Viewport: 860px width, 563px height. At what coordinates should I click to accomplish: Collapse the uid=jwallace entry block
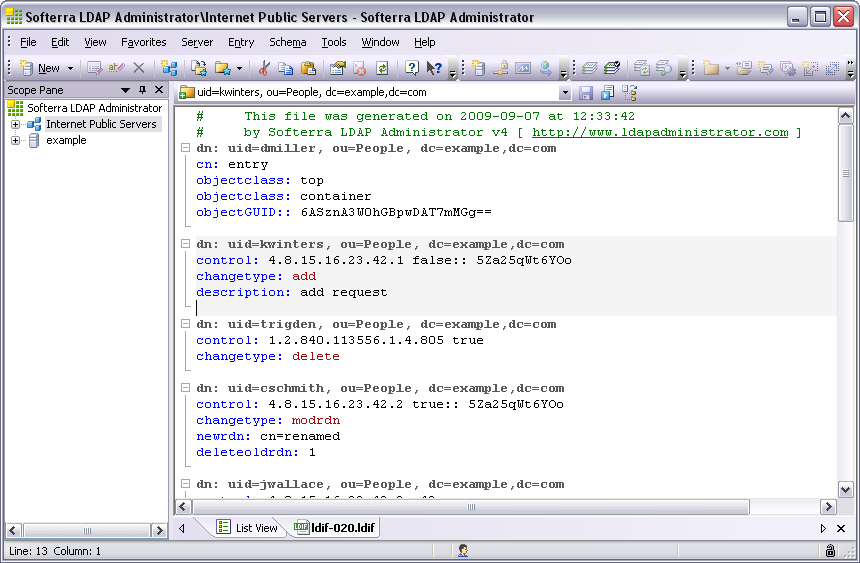click(x=185, y=483)
